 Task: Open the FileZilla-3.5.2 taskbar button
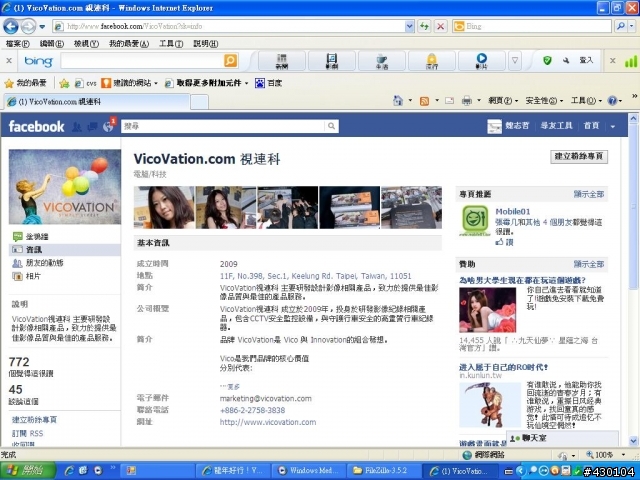pyautogui.click(x=384, y=471)
